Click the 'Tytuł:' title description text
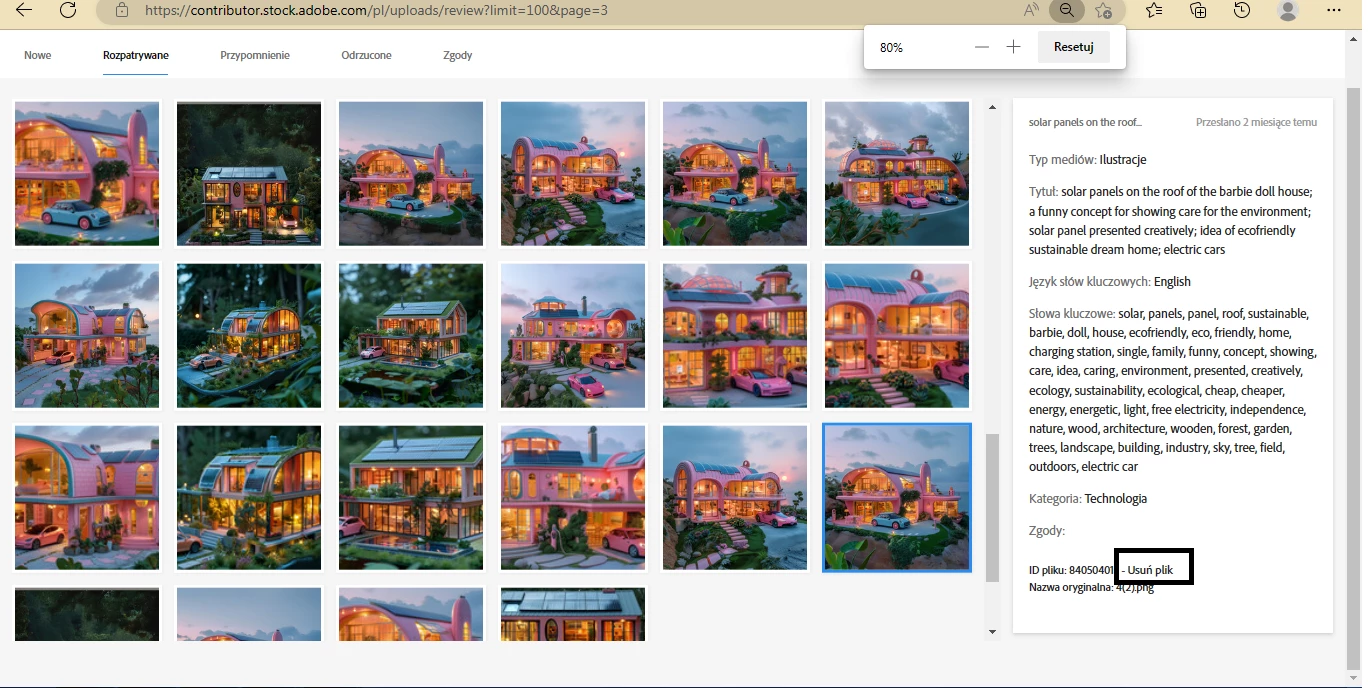 1170,221
